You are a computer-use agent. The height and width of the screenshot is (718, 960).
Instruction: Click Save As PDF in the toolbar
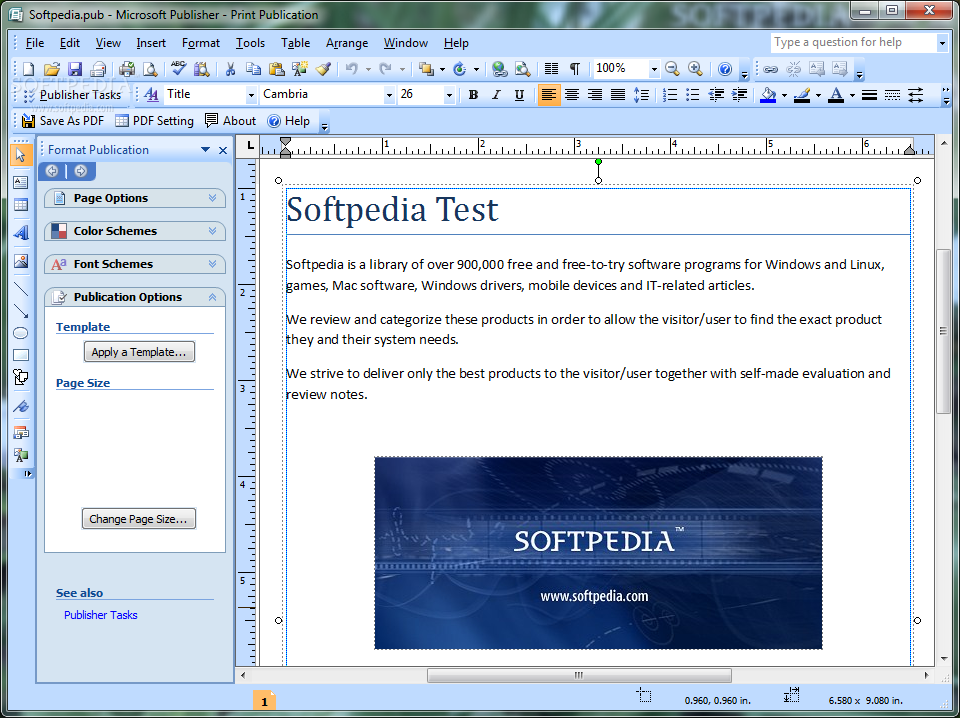(64, 121)
